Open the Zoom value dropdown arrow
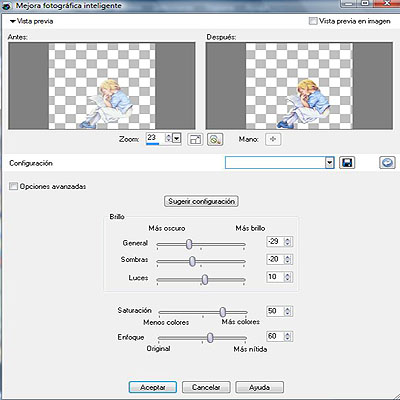Viewport: 400px width, 400px height. pyautogui.click(x=177, y=138)
